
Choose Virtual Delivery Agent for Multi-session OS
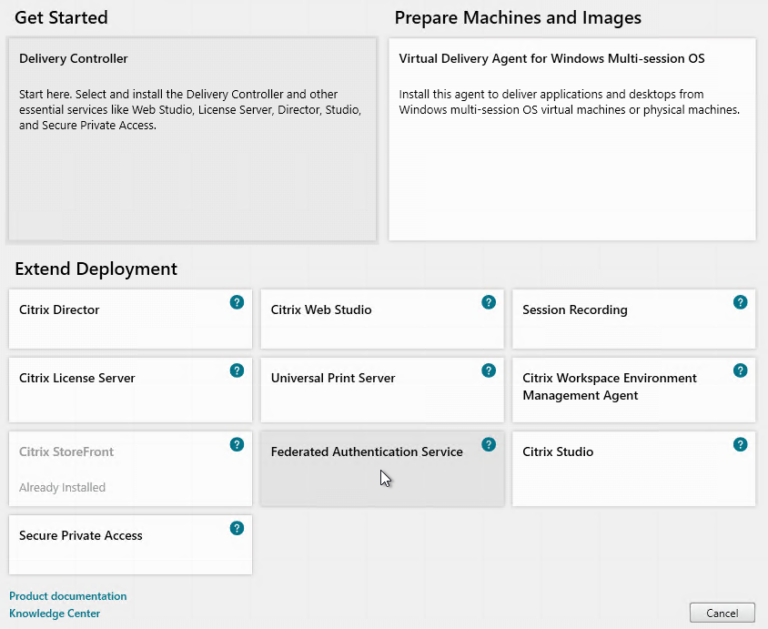pyautogui.click(x=572, y=140)
